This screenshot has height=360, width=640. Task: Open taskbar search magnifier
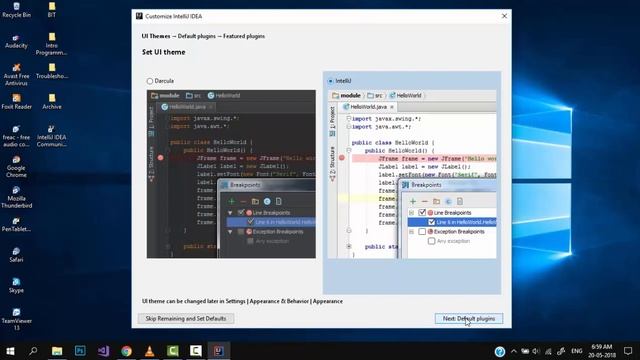click(33, 351)
